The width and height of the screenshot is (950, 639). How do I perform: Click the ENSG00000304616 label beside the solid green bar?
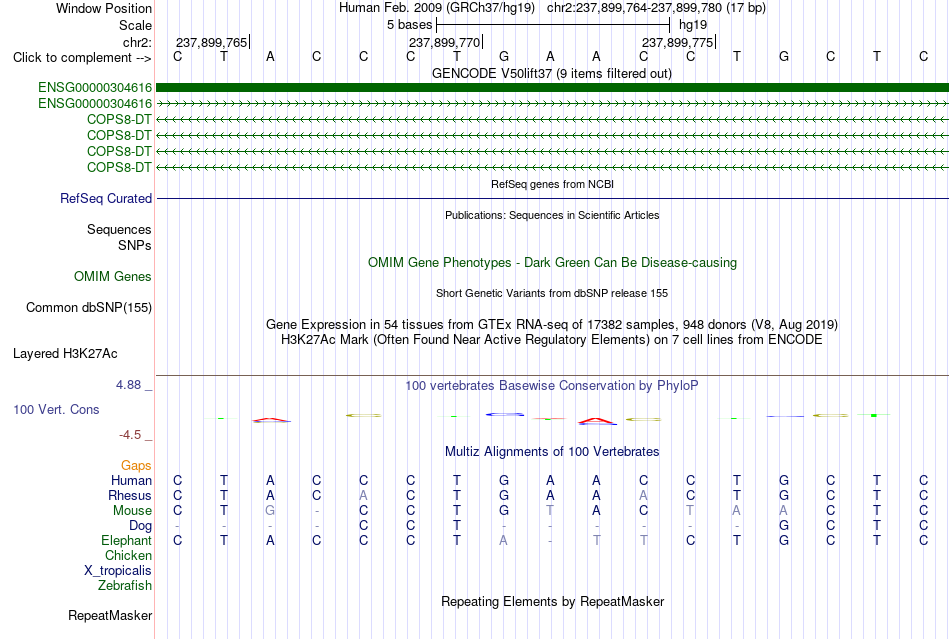tap(95, 88)
